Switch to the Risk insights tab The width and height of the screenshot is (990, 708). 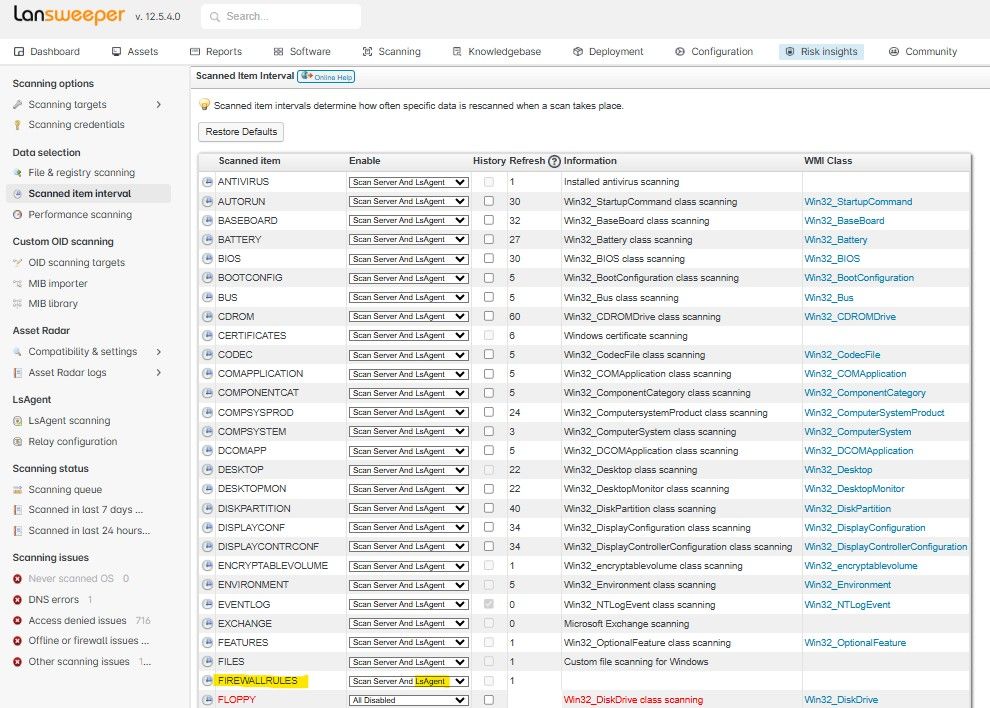821,52
